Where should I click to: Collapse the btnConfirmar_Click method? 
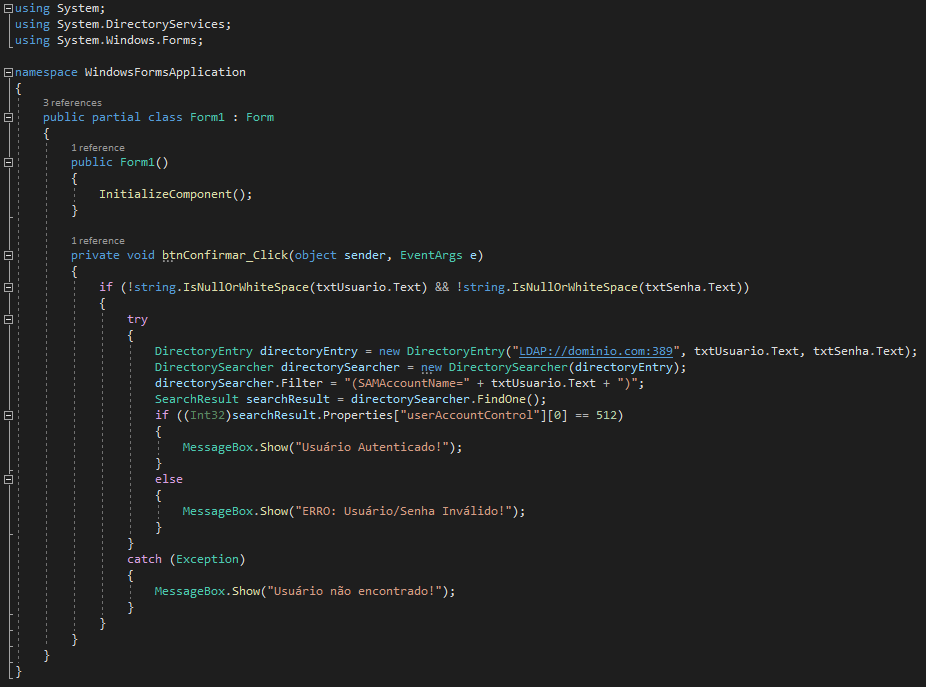(8, 255)
